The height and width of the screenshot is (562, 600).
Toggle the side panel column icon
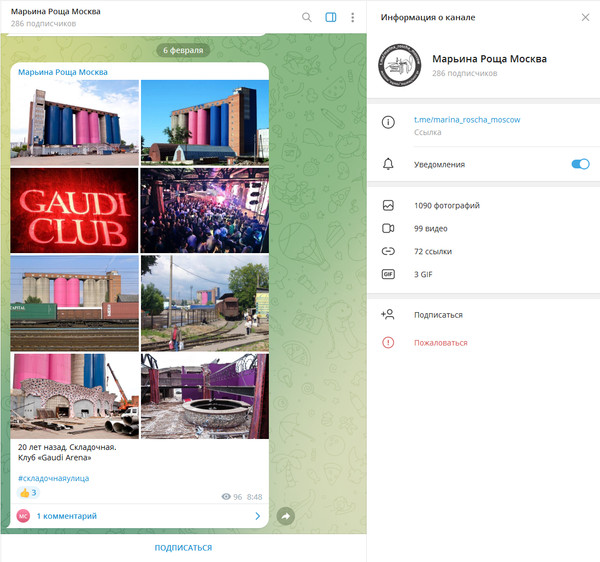click(331, 17)
